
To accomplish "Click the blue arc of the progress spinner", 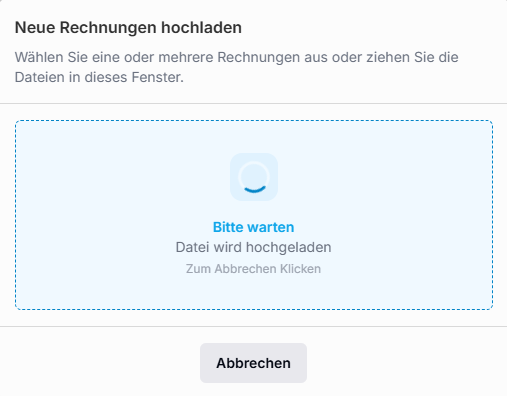I will pyautogui.click(x=255, y=190).
